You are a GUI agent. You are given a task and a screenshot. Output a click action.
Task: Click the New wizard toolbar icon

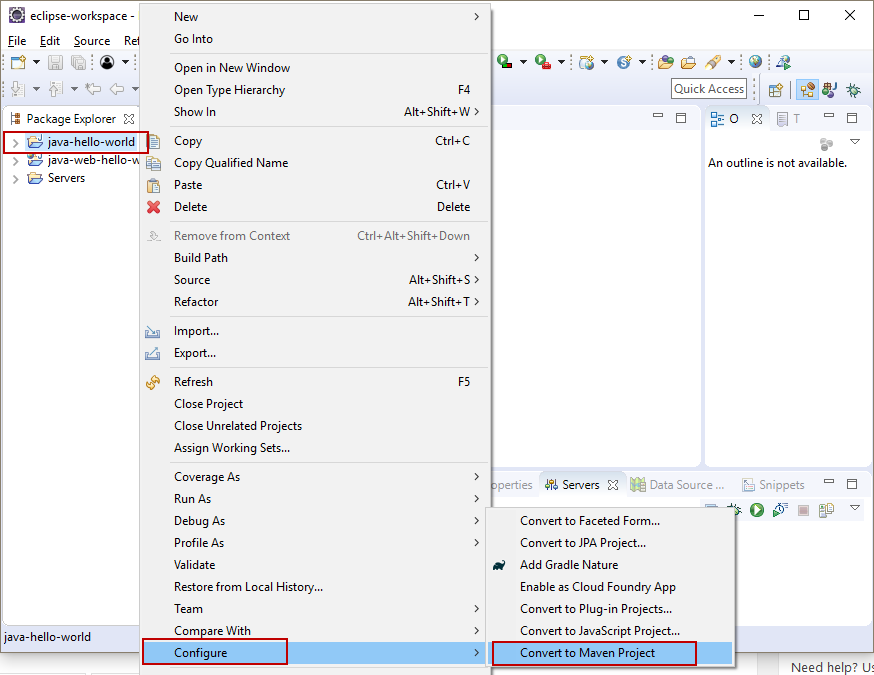[18, 62]
